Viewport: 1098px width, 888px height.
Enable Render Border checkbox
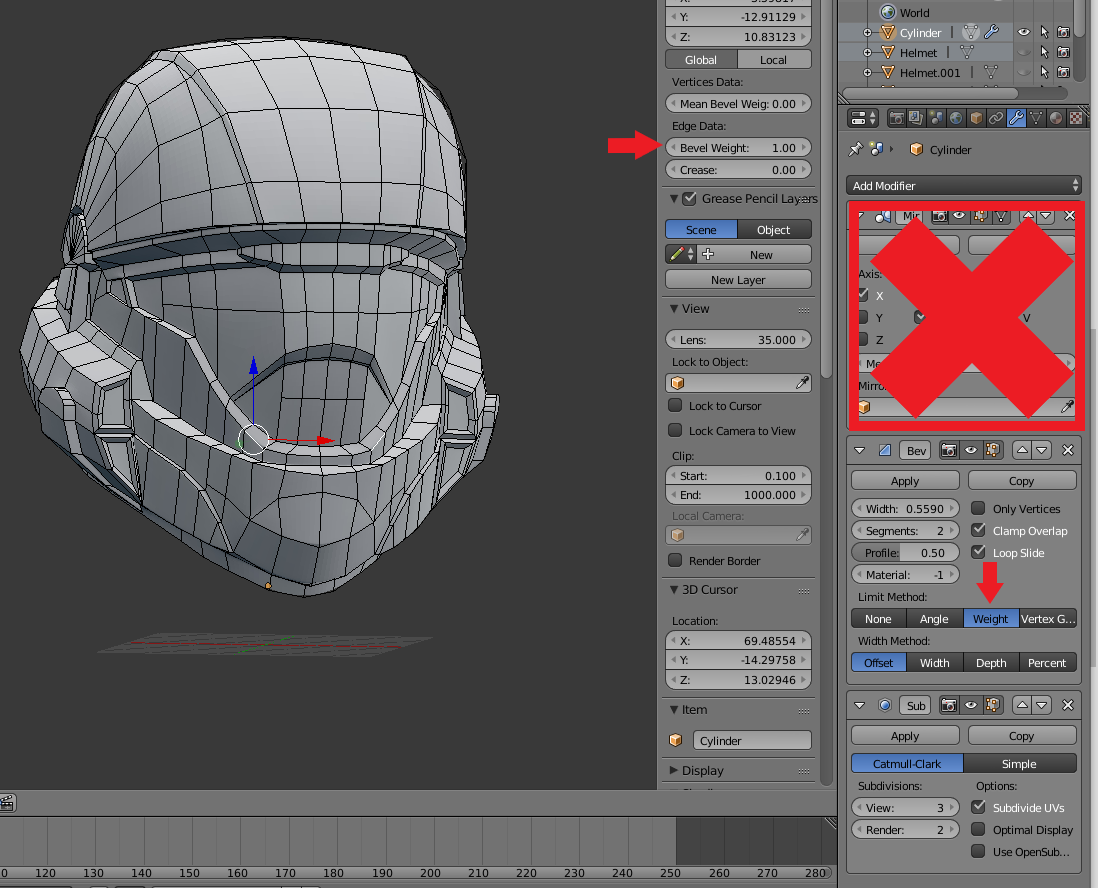pos(675,560)
